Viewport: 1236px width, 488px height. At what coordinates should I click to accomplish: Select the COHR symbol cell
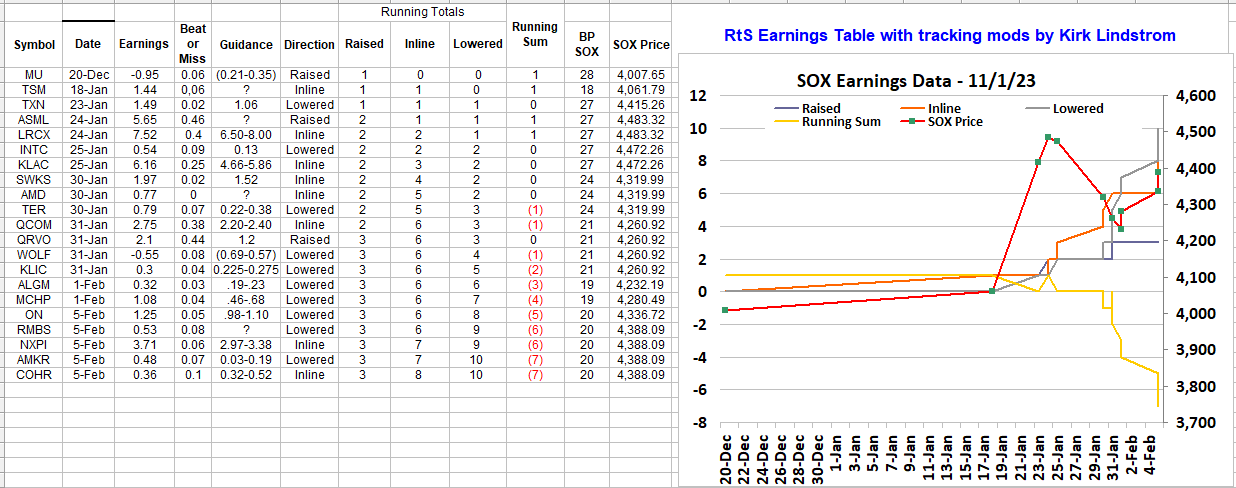pos(34,375)
